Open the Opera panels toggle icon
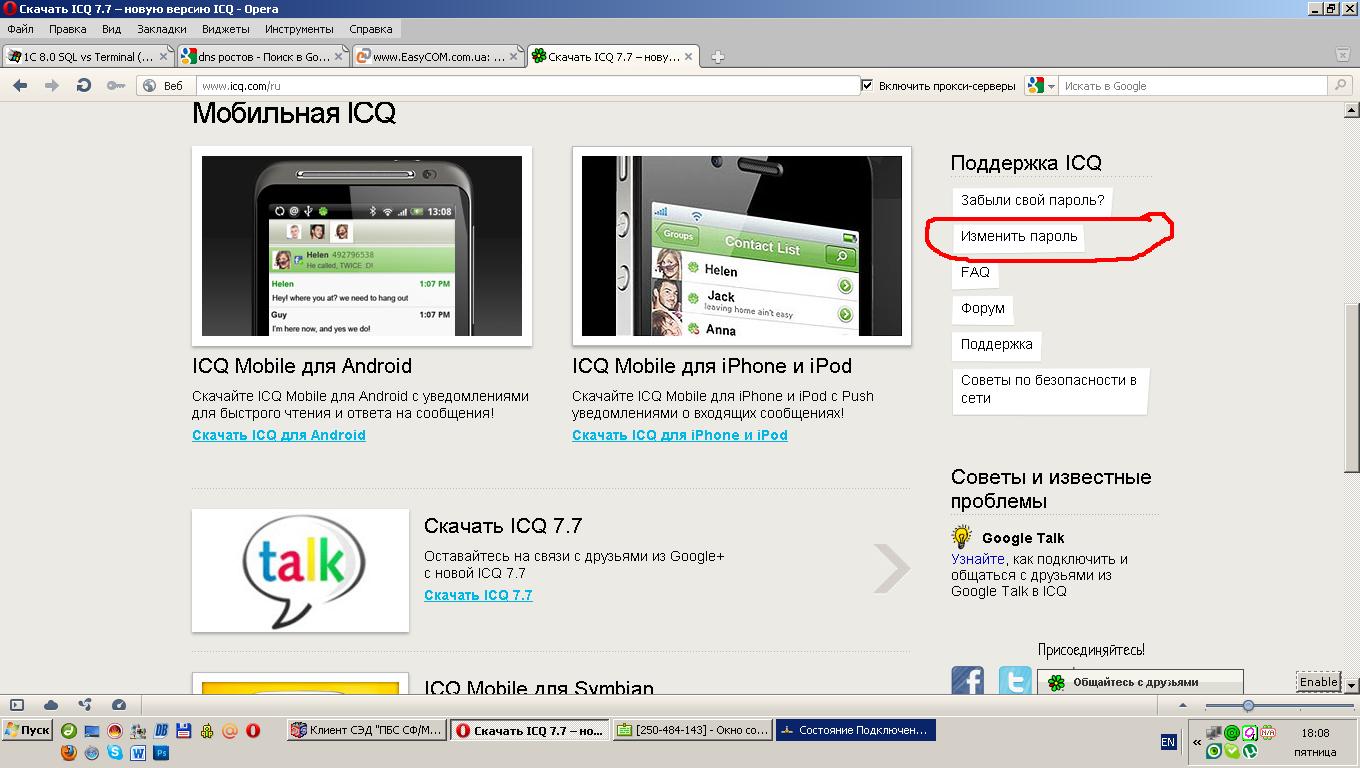Image resolution: width=1360 pixels, height=768 pixels. (17, 705)
